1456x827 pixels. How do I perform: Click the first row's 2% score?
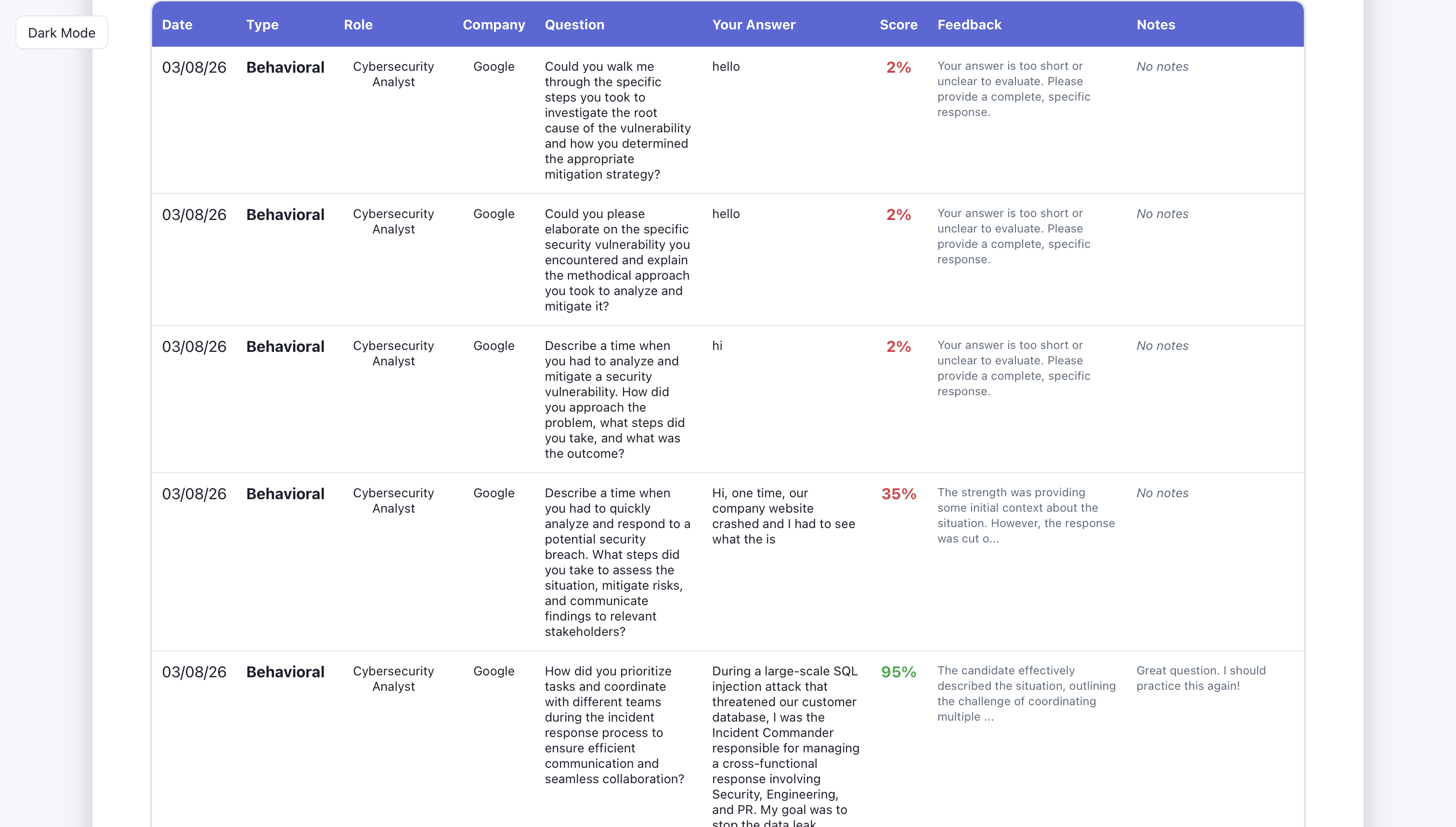[897, 66]
